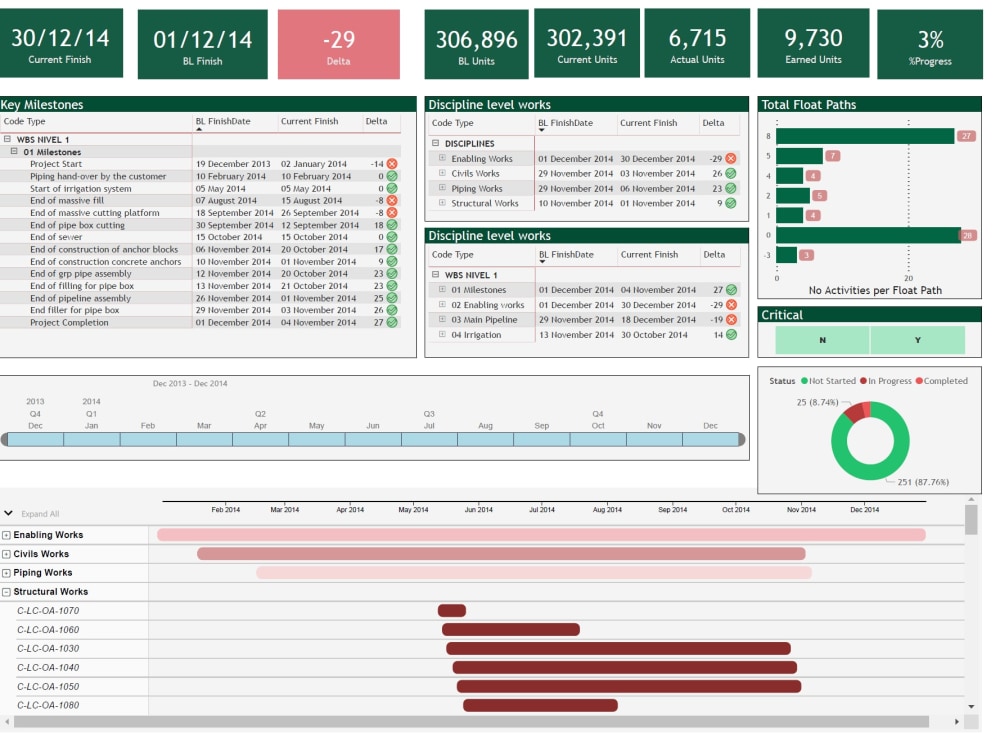
Task: Click red status icon for End of massive fill
Action: coord(392,200)
